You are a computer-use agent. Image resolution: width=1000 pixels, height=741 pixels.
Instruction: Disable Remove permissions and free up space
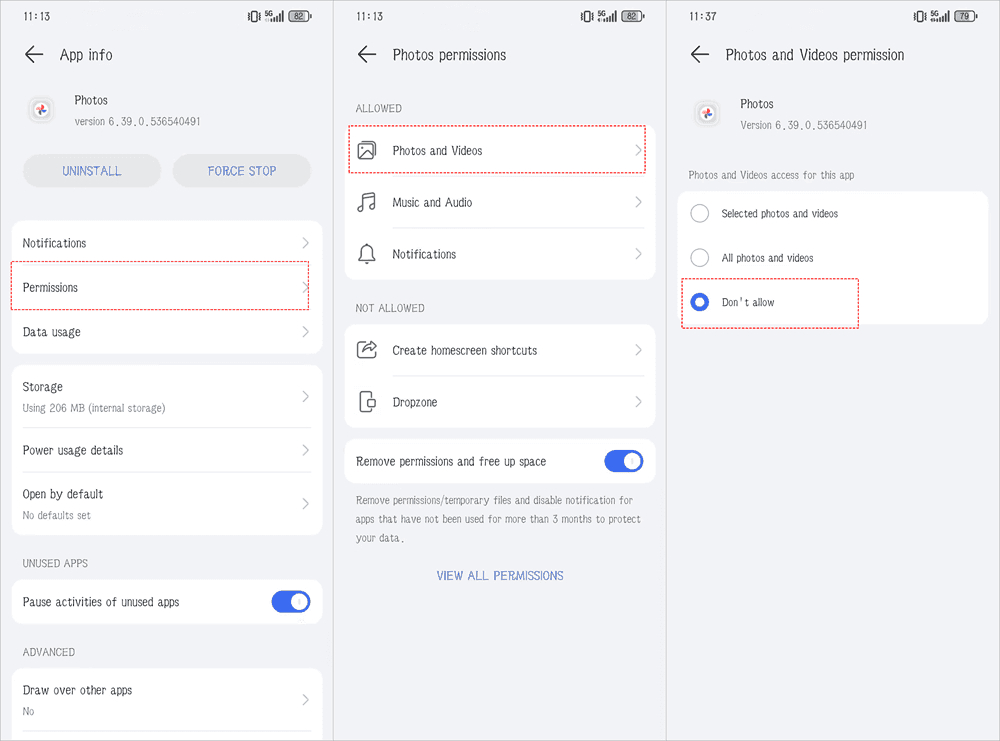click(x=623, y=461)
